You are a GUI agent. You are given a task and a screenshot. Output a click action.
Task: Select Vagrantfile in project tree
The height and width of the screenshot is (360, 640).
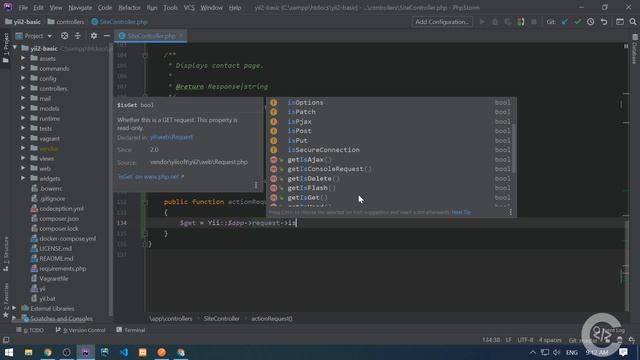[53, 278]
